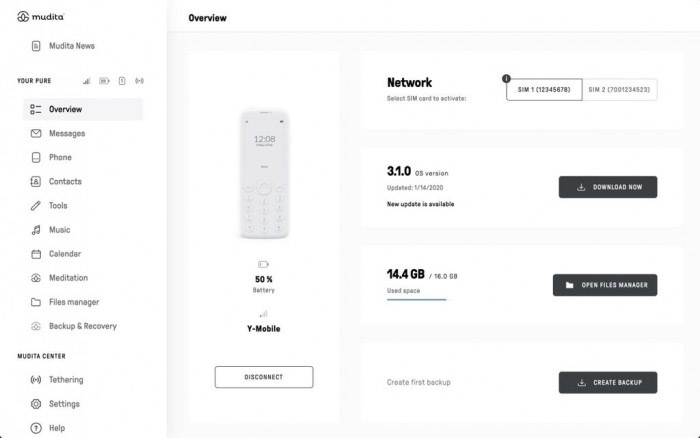Image resolution: width=700 pixels, height=438 pixels.
Task: Click the tethering status icon in sidebar header
Action: [139, 81]
